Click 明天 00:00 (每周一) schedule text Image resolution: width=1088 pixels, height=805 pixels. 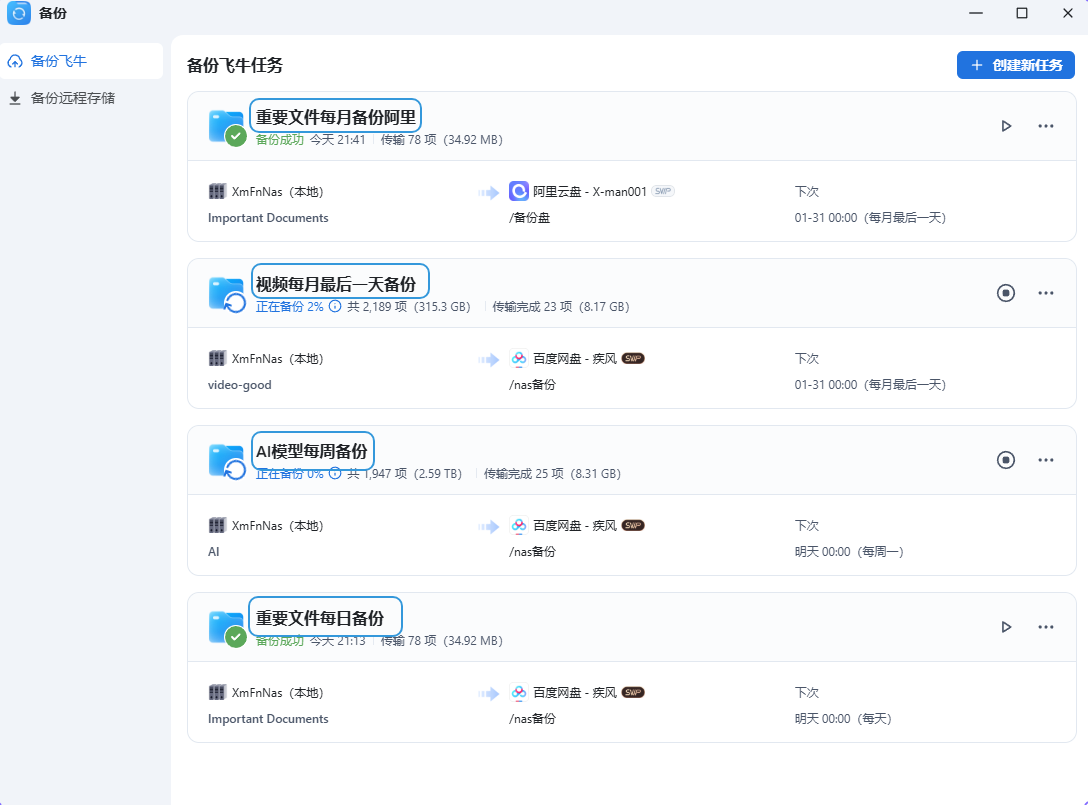pyautogui.click(x=849, y=552)
